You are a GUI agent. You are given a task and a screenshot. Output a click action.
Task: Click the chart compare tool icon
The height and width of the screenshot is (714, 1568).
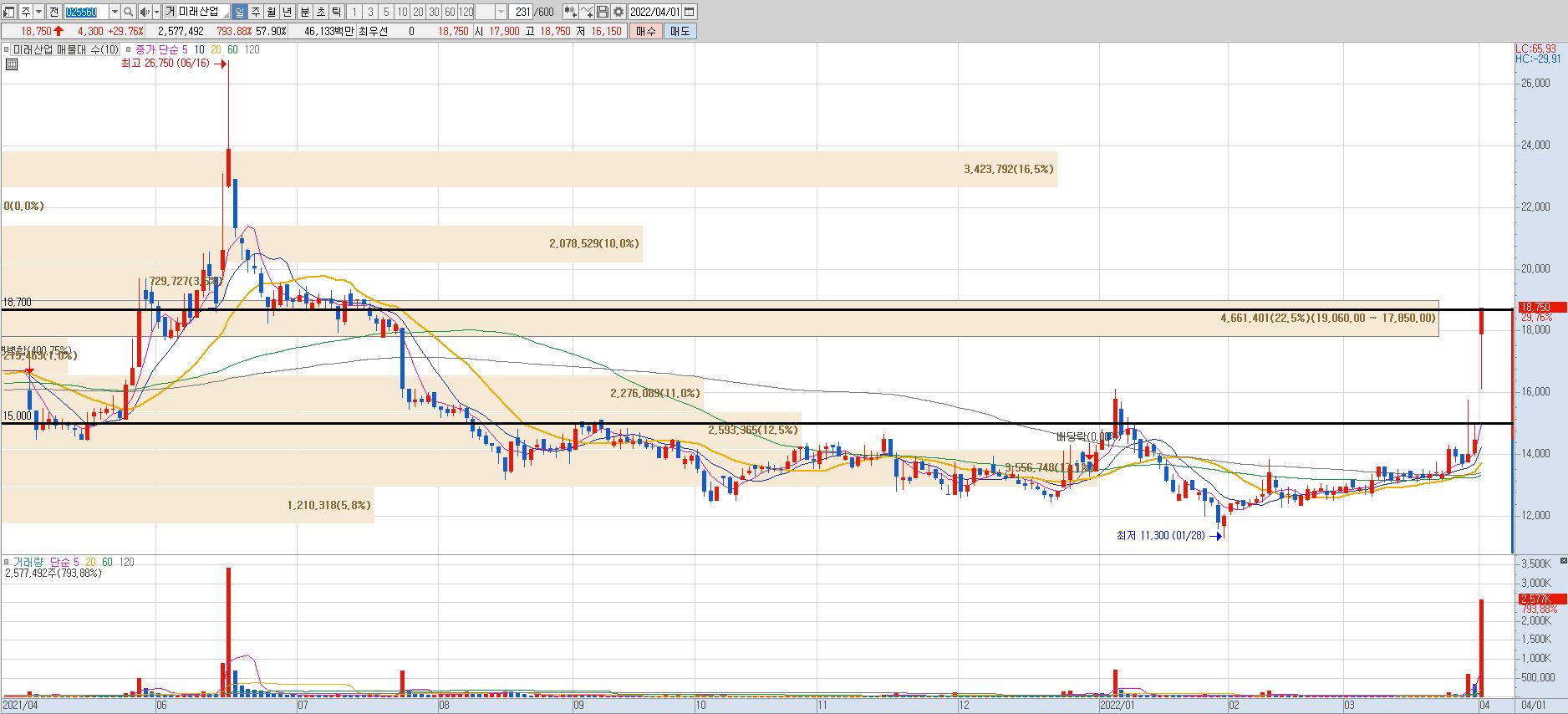pos(570,12)
